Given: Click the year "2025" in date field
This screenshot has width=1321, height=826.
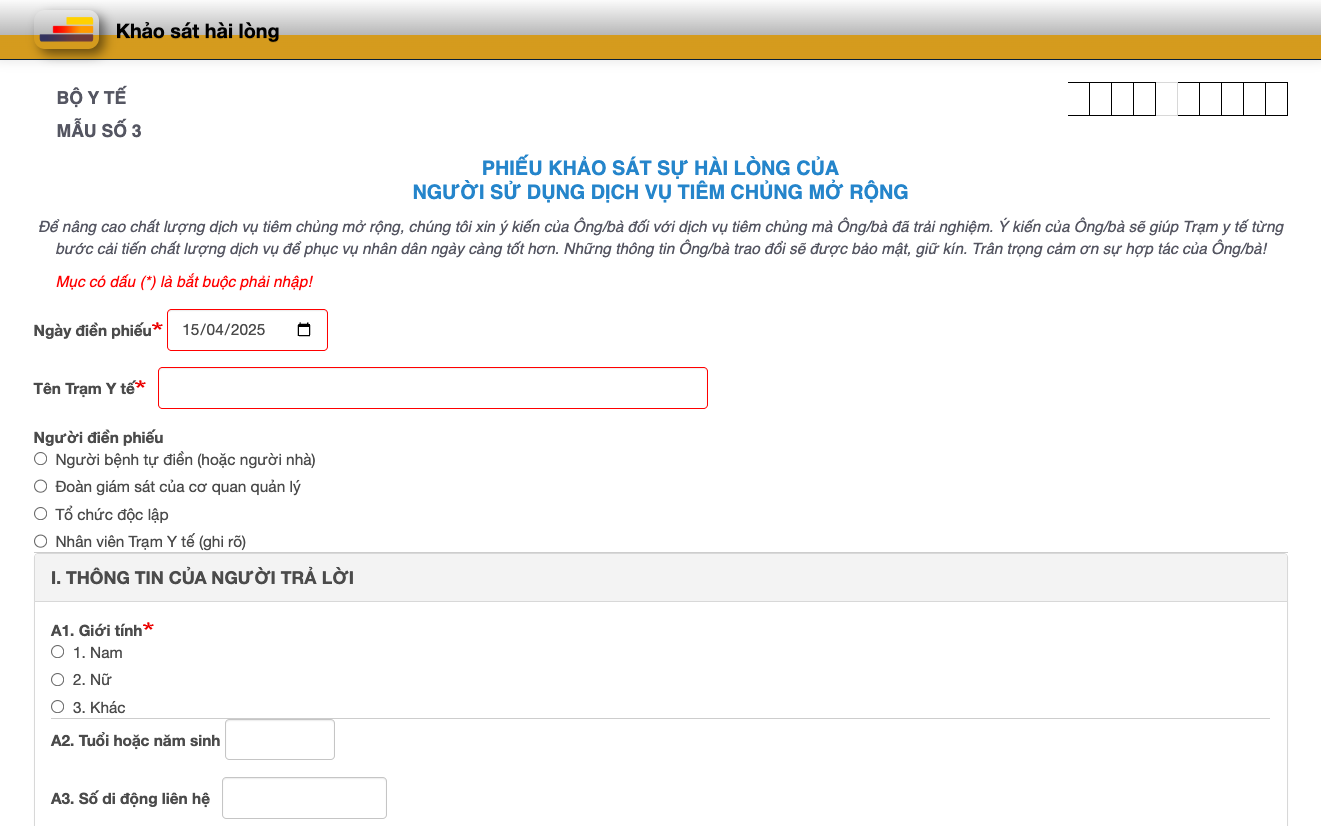Looking at the screenshot, I should (x=247, y=330).
